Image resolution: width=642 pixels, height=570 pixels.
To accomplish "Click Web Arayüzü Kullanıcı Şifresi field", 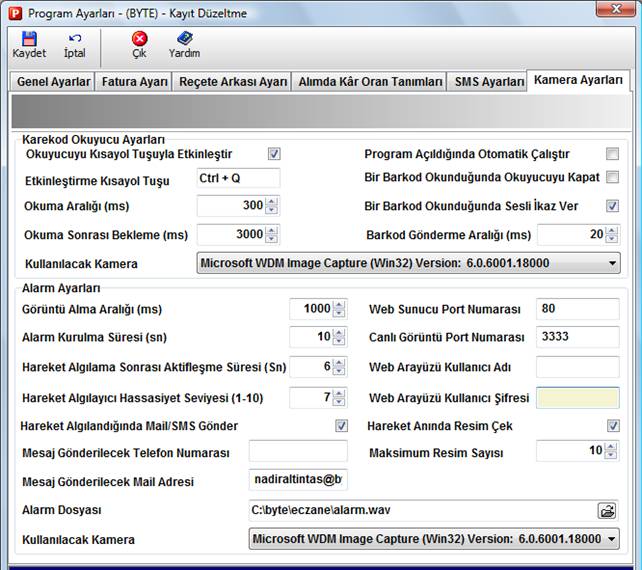I will (578, 398).
